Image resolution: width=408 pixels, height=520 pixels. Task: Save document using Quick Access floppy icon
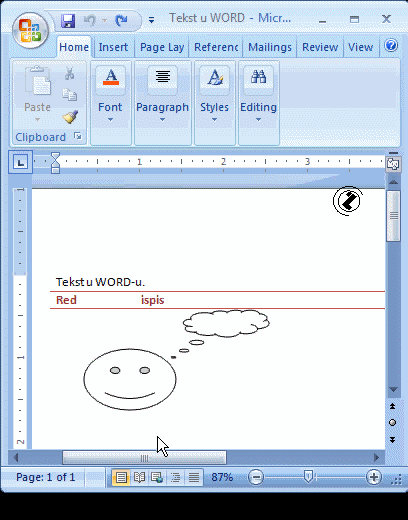pyautogui.click(x=68, y=21)
